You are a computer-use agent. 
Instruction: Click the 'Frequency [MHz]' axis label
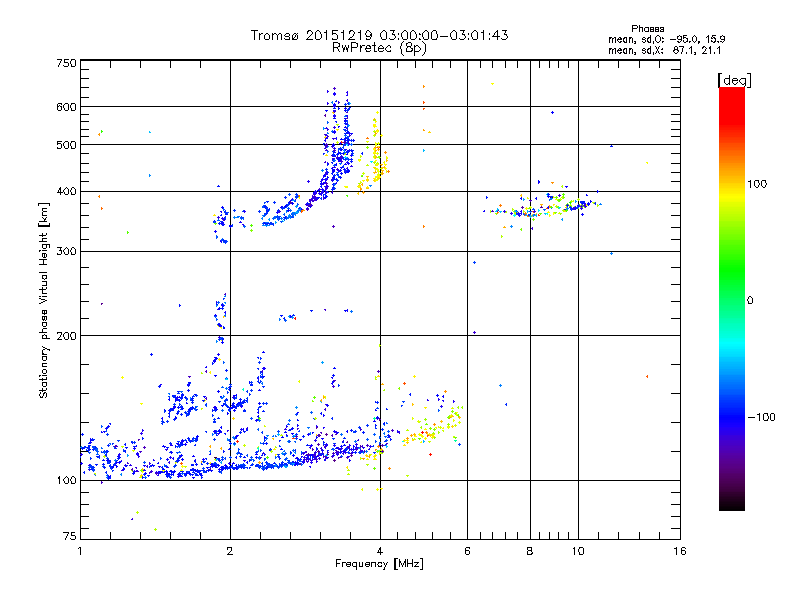coord(379,564)
